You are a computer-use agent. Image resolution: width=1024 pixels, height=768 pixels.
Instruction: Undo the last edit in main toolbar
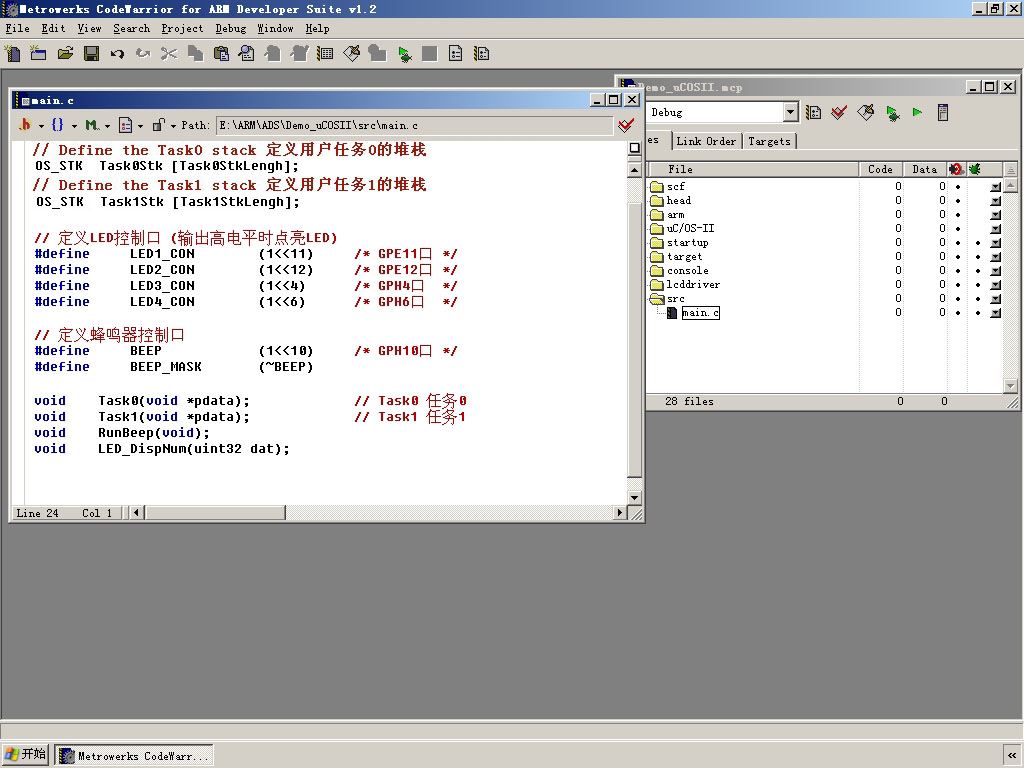[x=117, y=54]
